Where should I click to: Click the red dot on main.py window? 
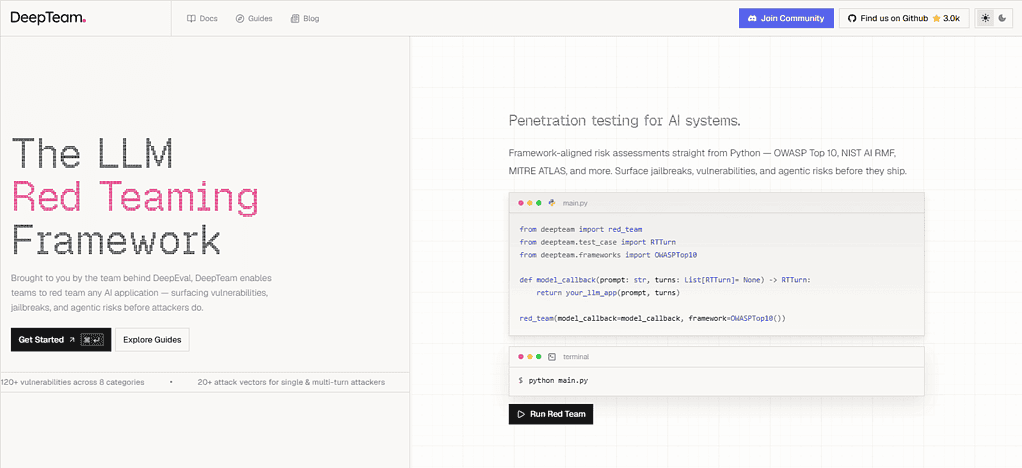pos(521,203)
